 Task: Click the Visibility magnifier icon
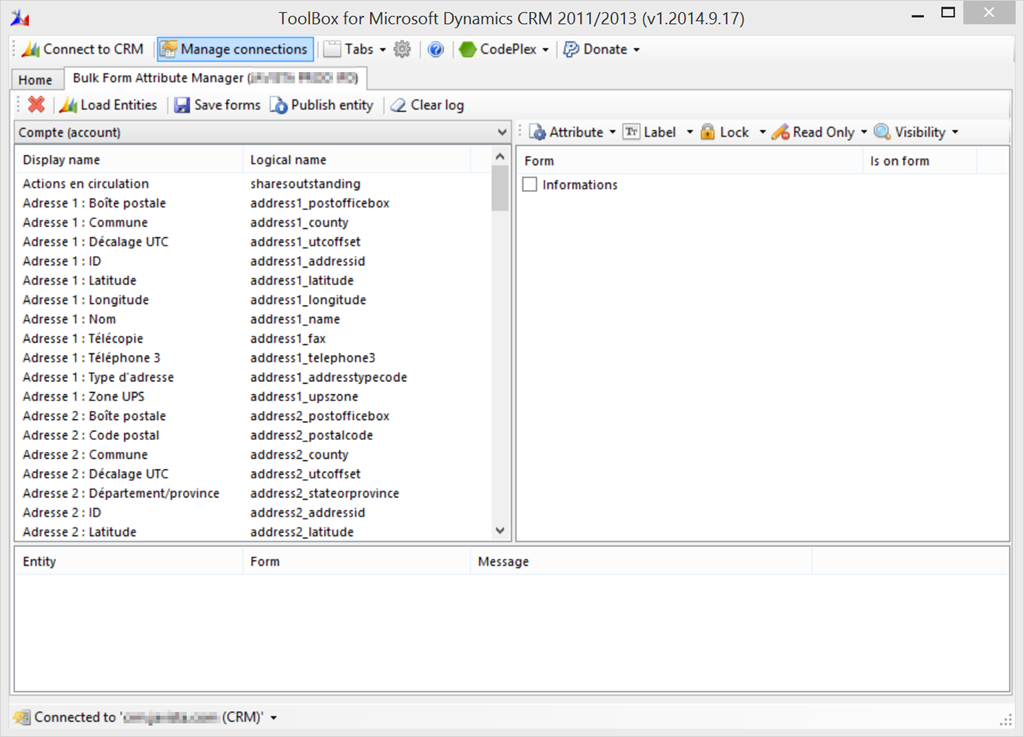click(x=882, y=132)
